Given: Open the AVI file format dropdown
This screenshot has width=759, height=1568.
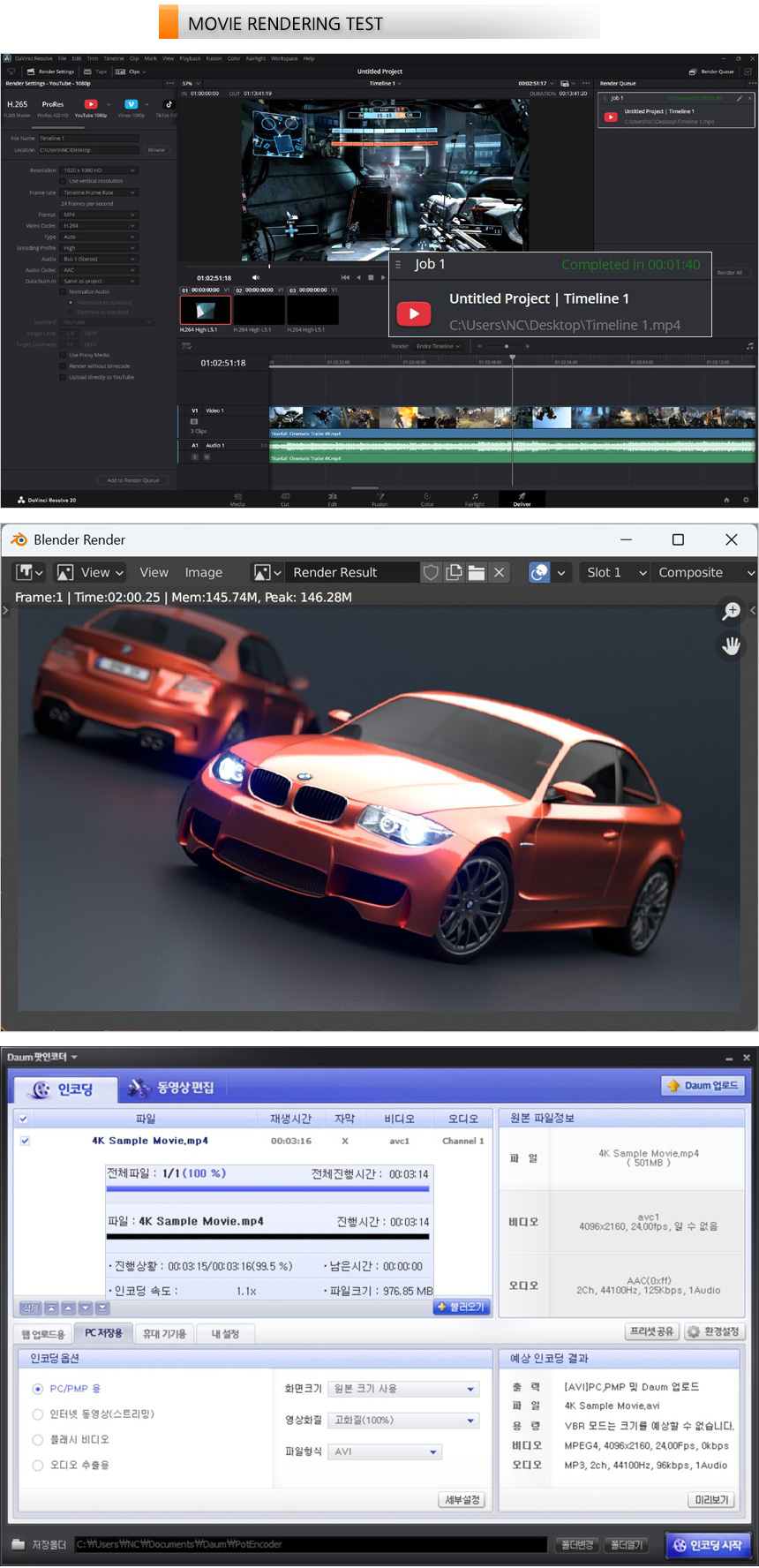Looking at the screenshot, I should coord(386,1451).
